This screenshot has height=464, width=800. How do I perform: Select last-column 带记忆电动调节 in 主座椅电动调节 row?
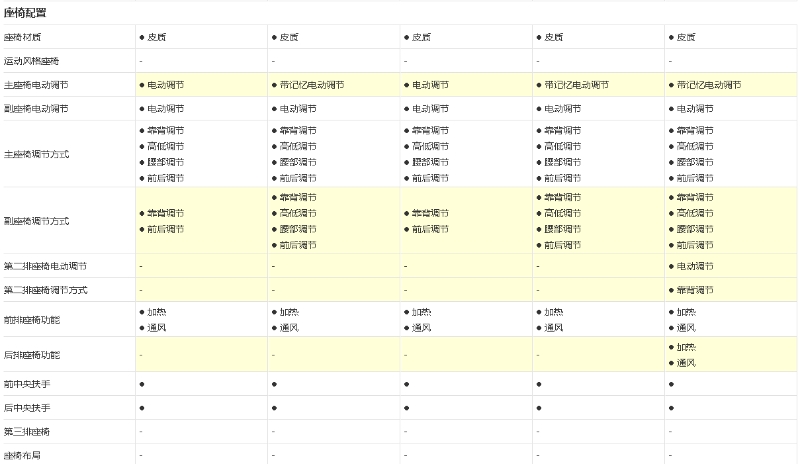(709, 85)
